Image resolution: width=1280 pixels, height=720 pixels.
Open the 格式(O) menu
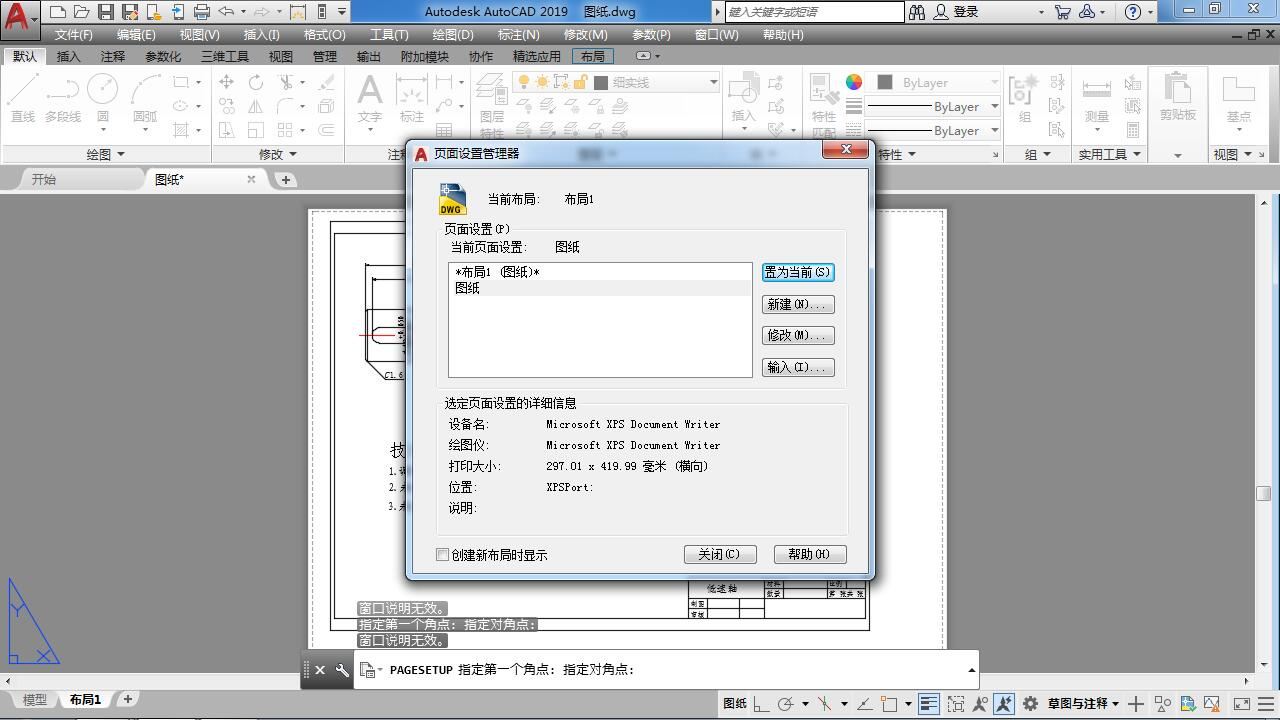324,35
